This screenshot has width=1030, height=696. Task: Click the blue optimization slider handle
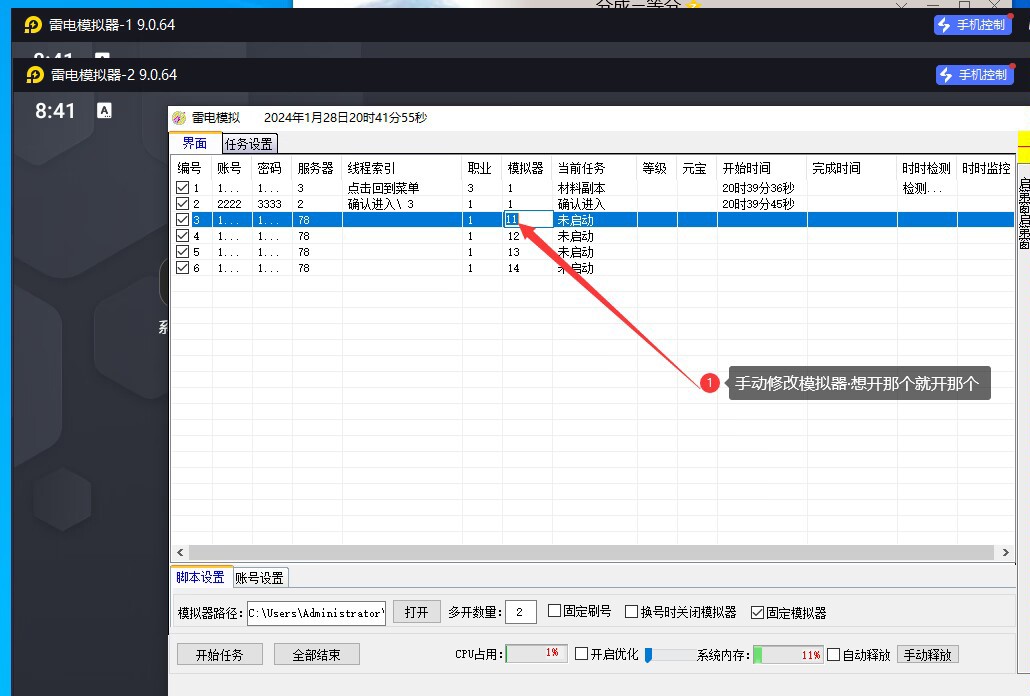(x=648, y=655)
